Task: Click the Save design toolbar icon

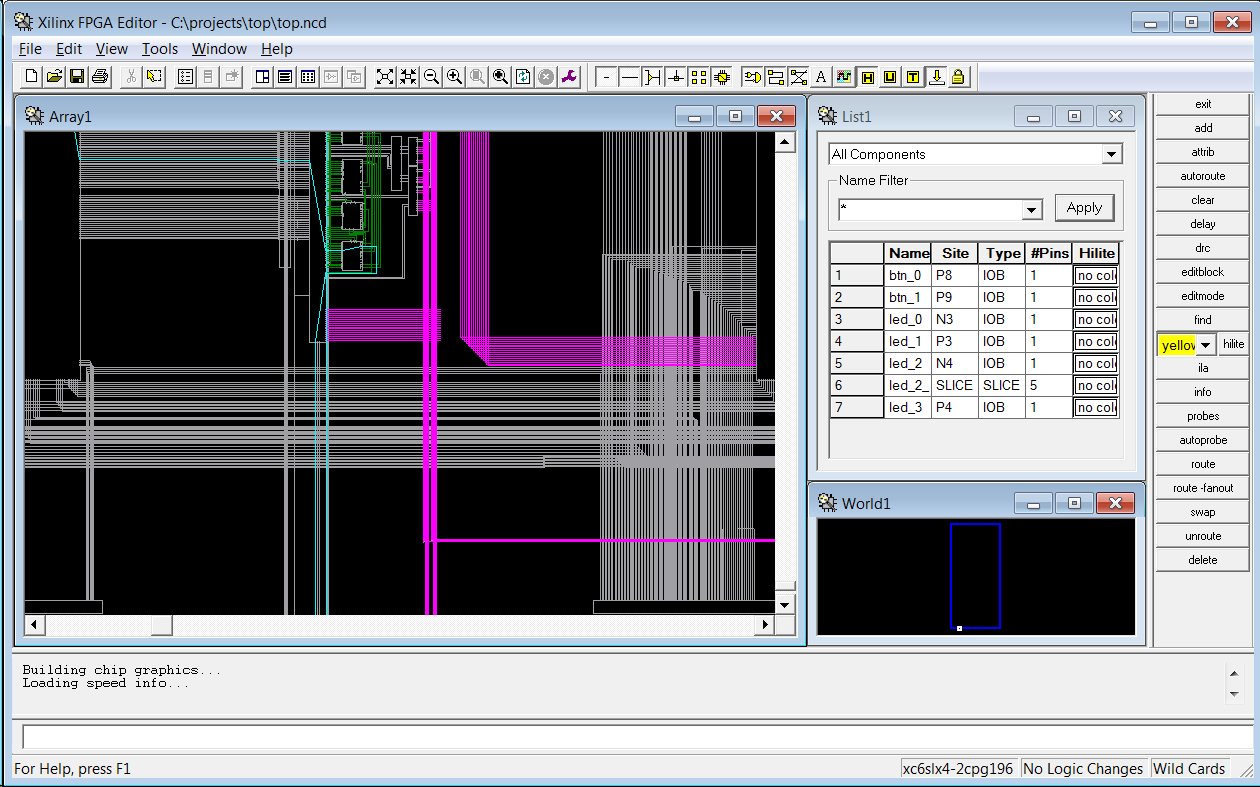Action: point(77,76)
